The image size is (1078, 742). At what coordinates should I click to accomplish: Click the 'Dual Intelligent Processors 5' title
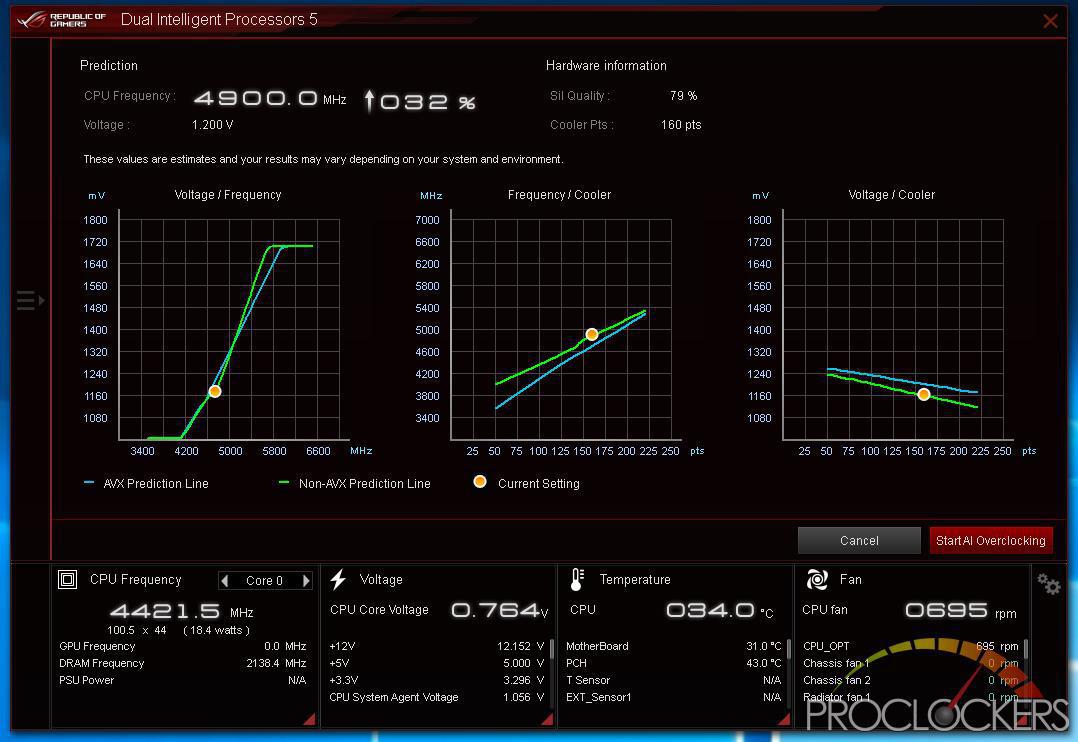(x=219, y=19)
